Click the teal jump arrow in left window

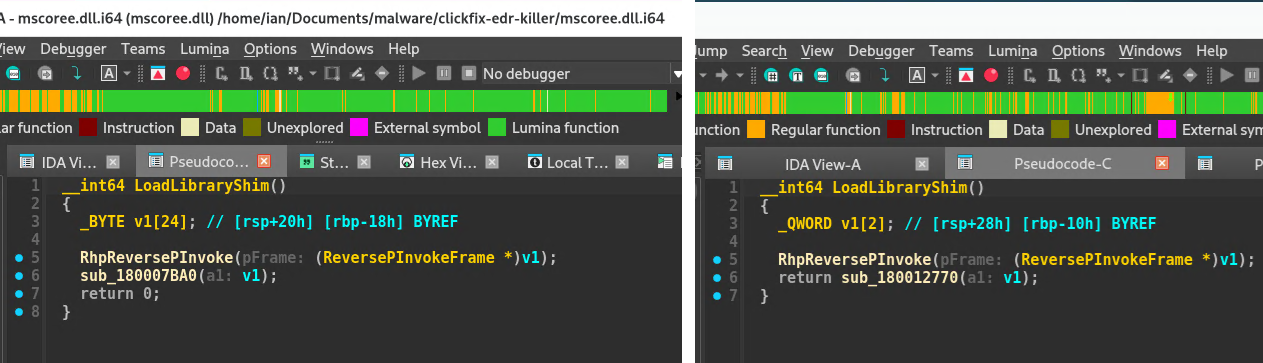[77, 73]
